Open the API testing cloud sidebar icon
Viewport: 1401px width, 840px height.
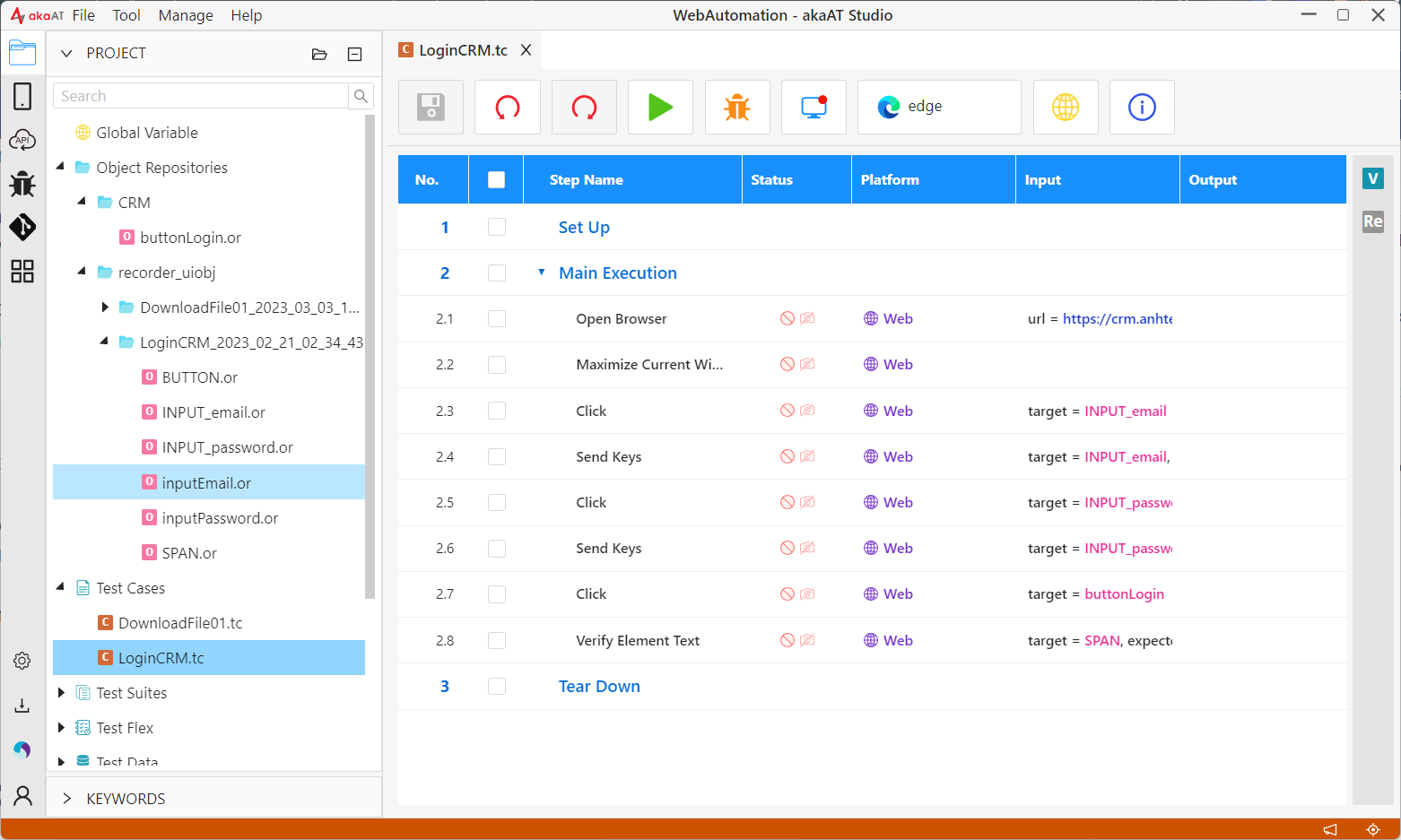coord(22,140)
